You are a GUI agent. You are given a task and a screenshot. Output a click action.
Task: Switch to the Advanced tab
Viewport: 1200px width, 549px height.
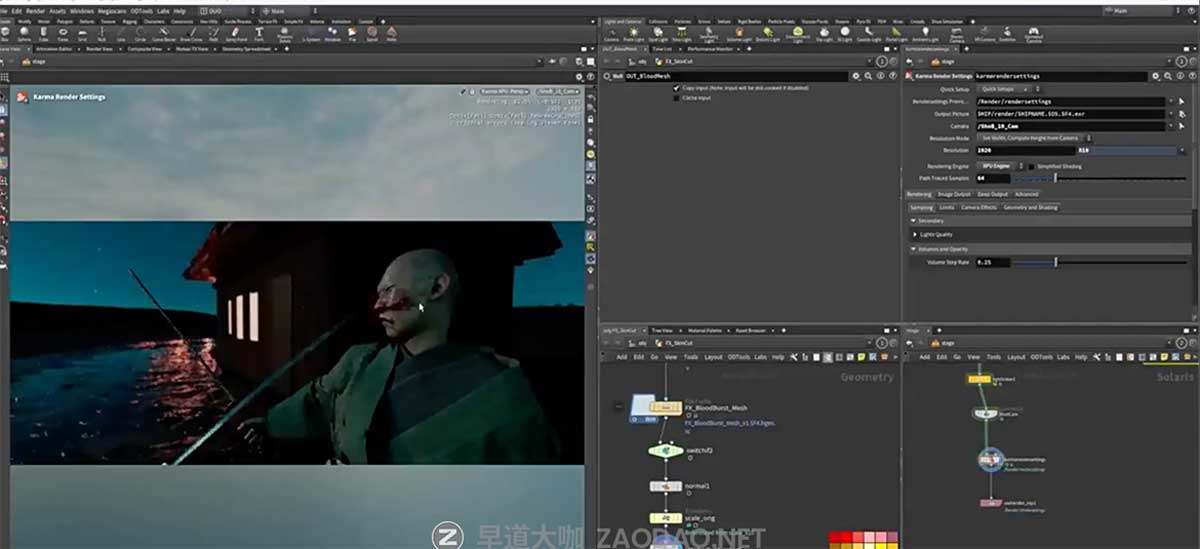[1026, 194]
